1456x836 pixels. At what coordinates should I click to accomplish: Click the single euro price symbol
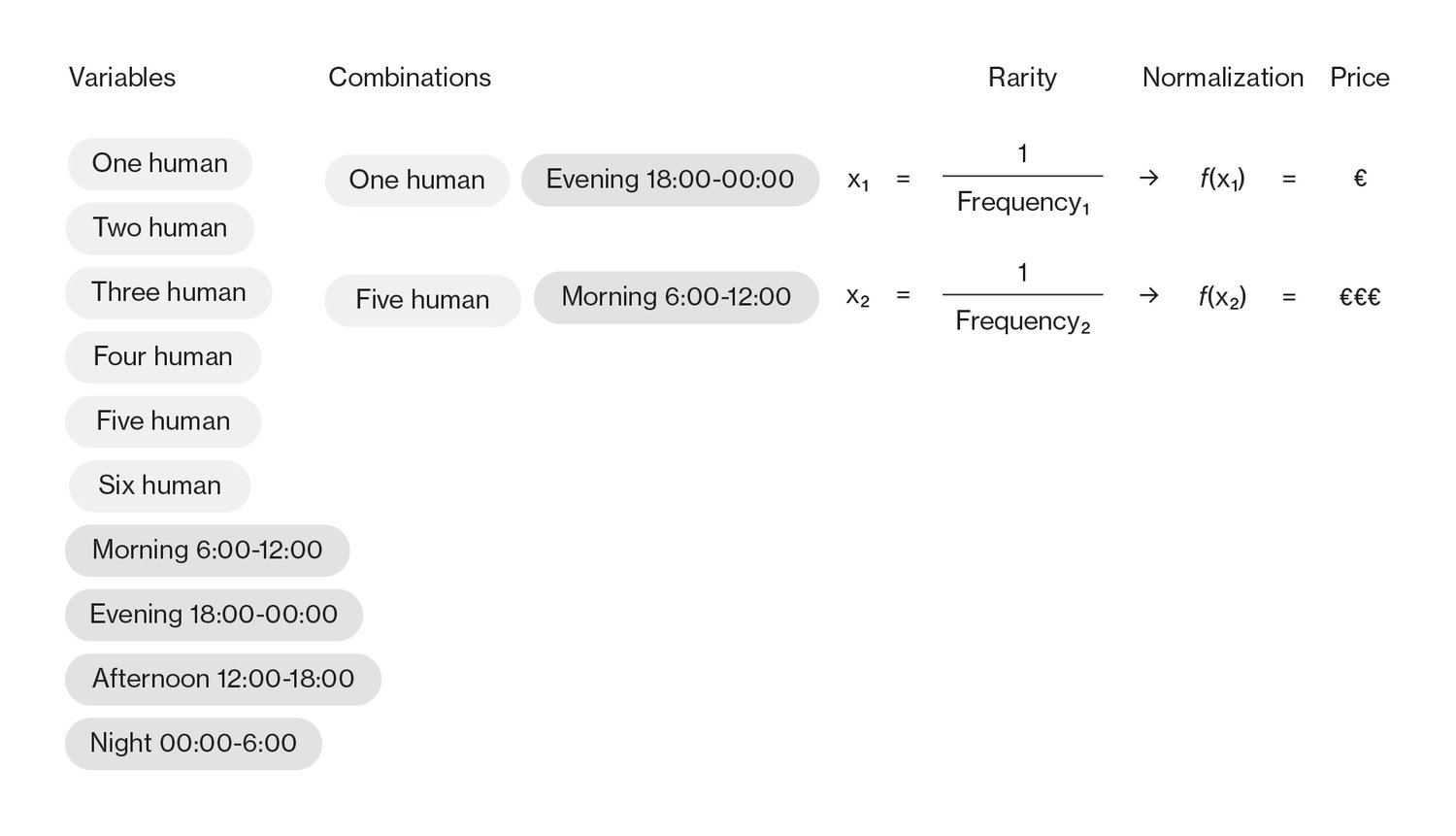tap(1360, 179)
